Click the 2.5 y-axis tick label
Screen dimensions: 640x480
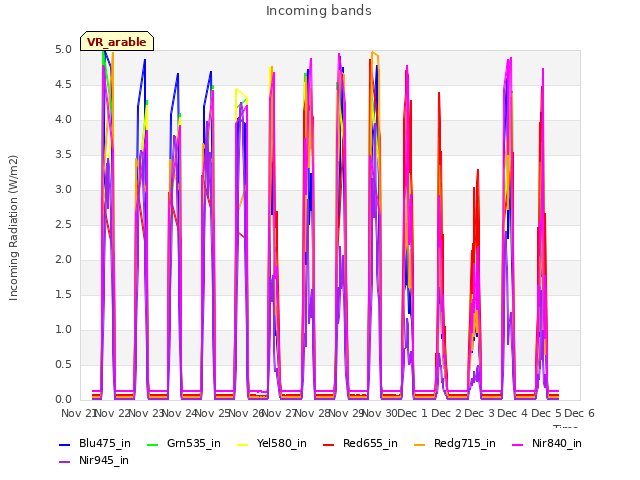(x=63, y=225)
